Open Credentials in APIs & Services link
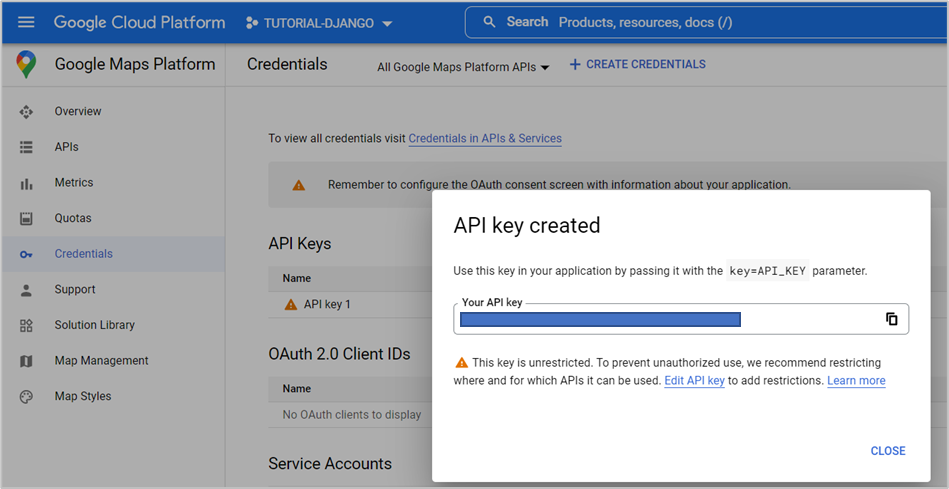The height and width of the screenshot is (489, 949). point(485,139)
